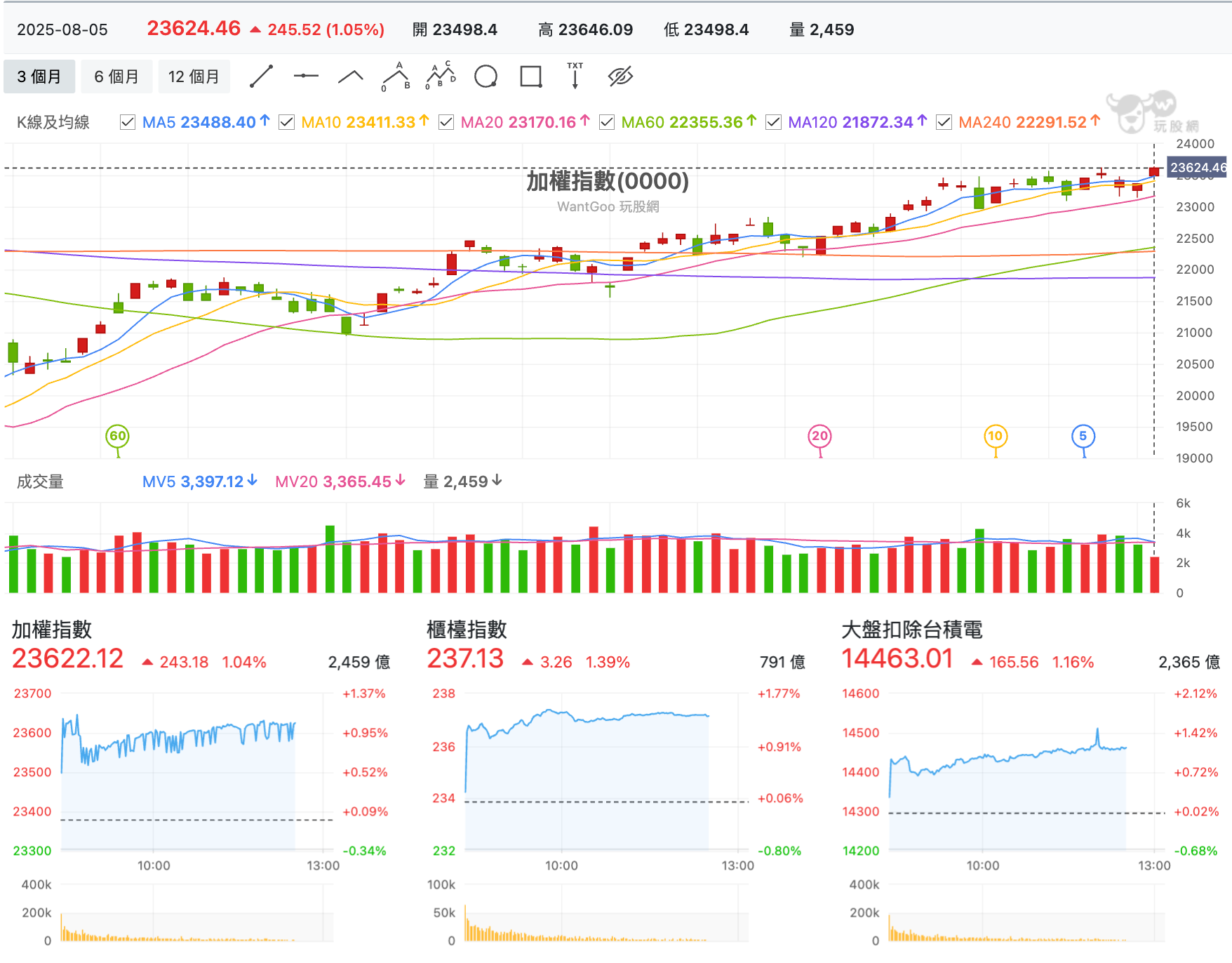Uncheck the MA5 moving average checkbox
1232x963 pixels.
tap(128, 122)
